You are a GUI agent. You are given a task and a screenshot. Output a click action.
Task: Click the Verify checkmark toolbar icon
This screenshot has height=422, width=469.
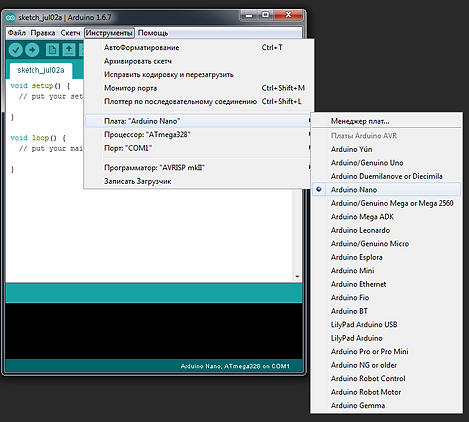pyautogui.click(x=15, y=50)
